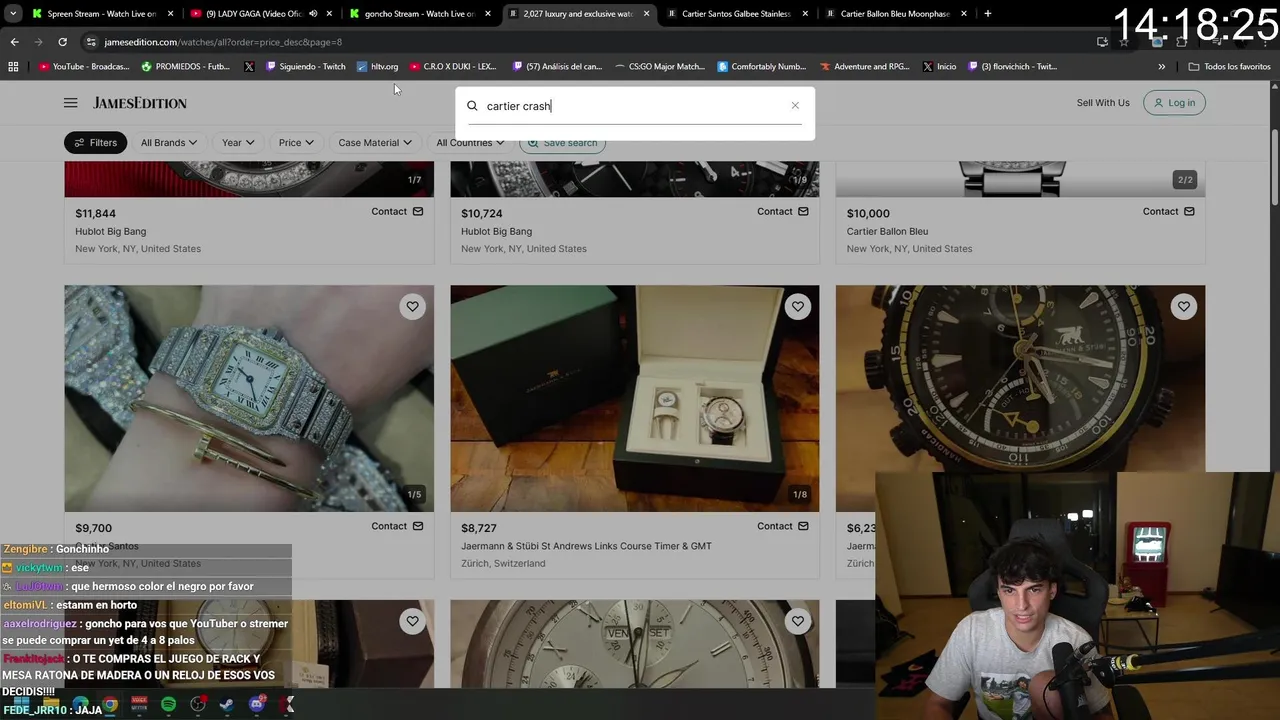This screenshot has width=1280, height=720.
Task: Show more bookmarks with the chevron
Action: (1161, 67)
